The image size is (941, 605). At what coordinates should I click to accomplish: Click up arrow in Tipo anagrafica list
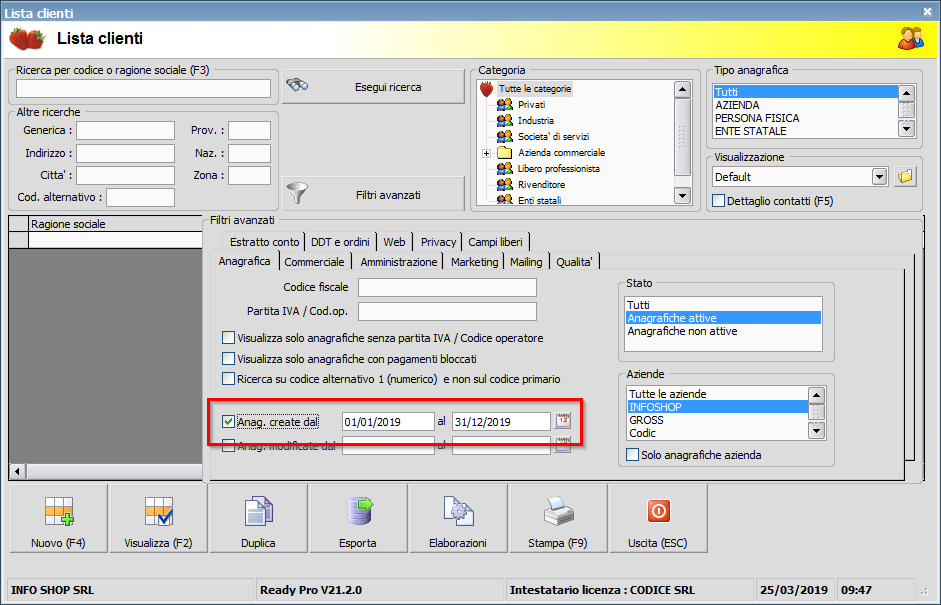(x=906, y=93)
